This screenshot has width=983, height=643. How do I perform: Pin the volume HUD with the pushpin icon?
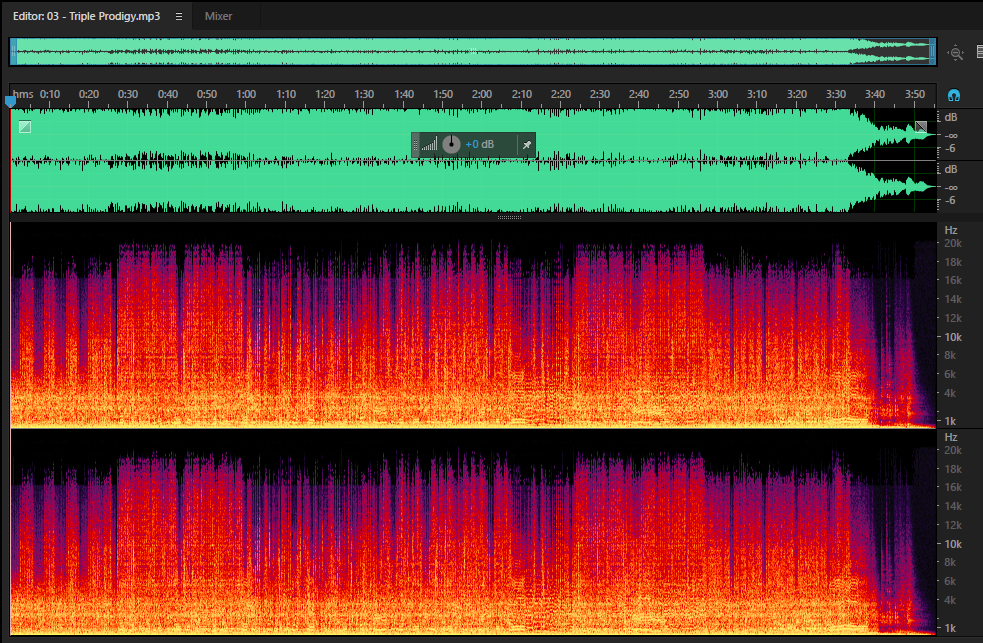pos(527,145)
